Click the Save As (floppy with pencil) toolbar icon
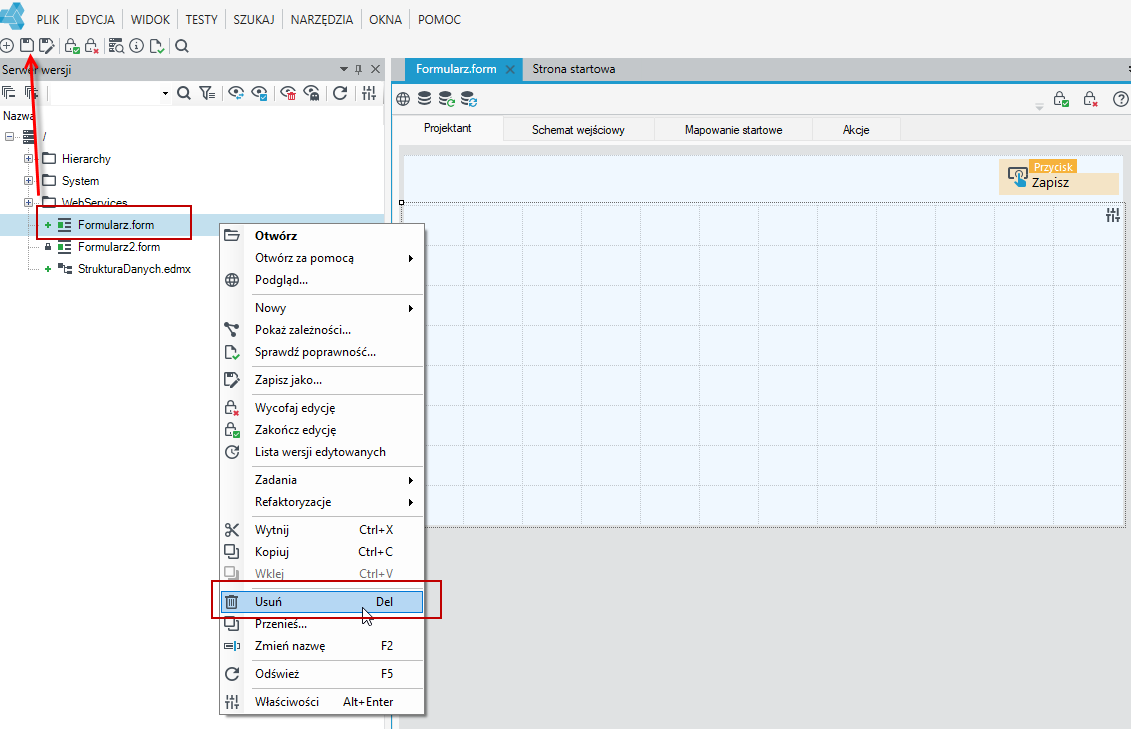This screenshot has height=729, width=1131. coord(47,45)
